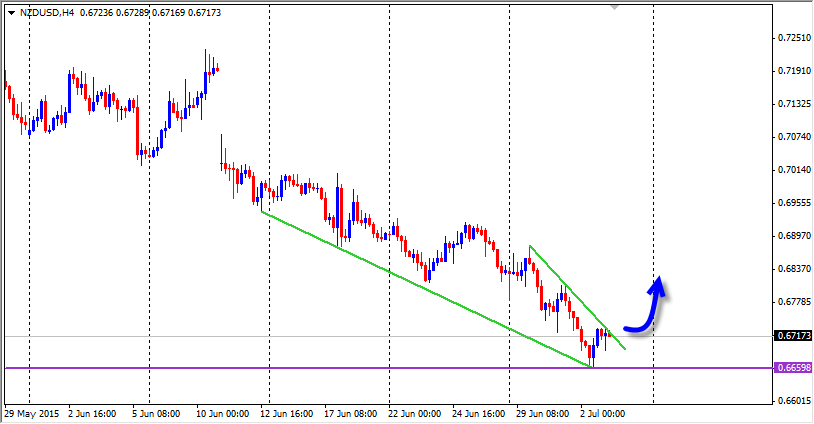
Task: Click the high value 0.67289 in title
Action: click(x=132, y=13)
